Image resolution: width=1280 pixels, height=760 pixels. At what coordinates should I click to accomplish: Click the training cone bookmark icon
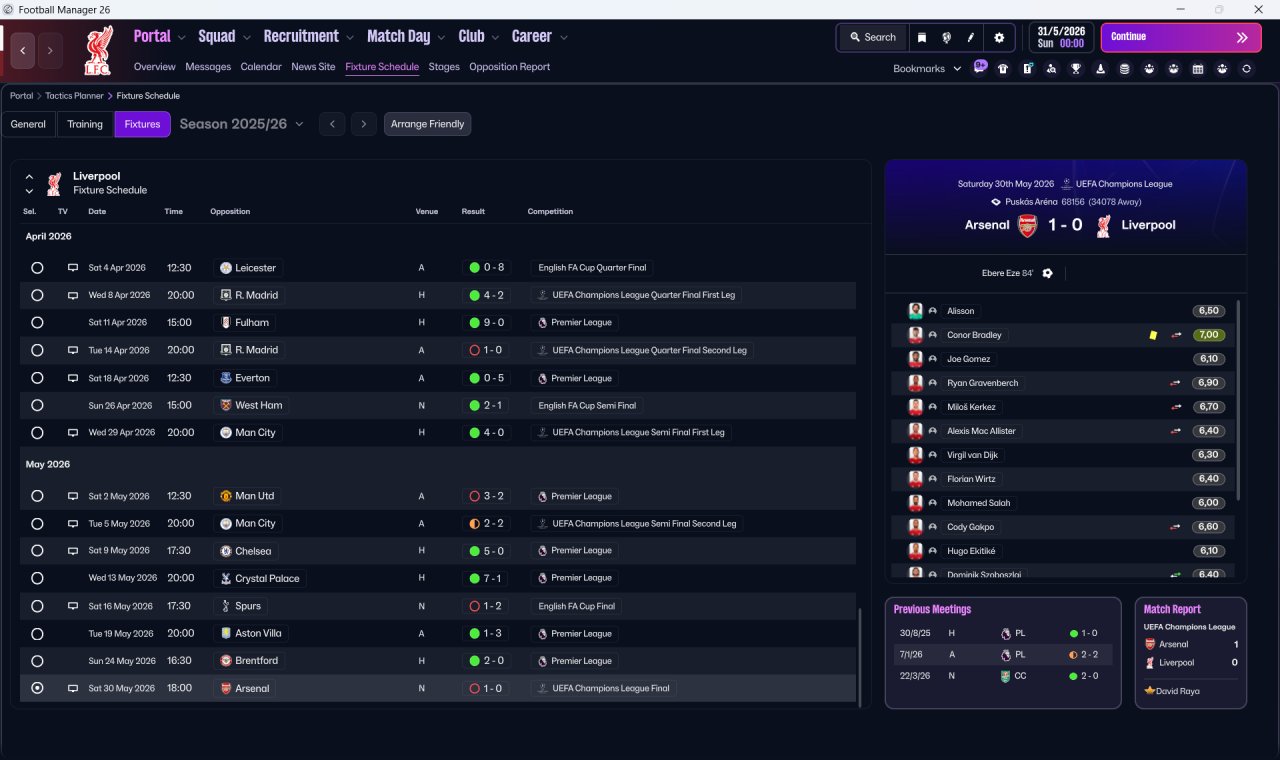pos(1100,69)
